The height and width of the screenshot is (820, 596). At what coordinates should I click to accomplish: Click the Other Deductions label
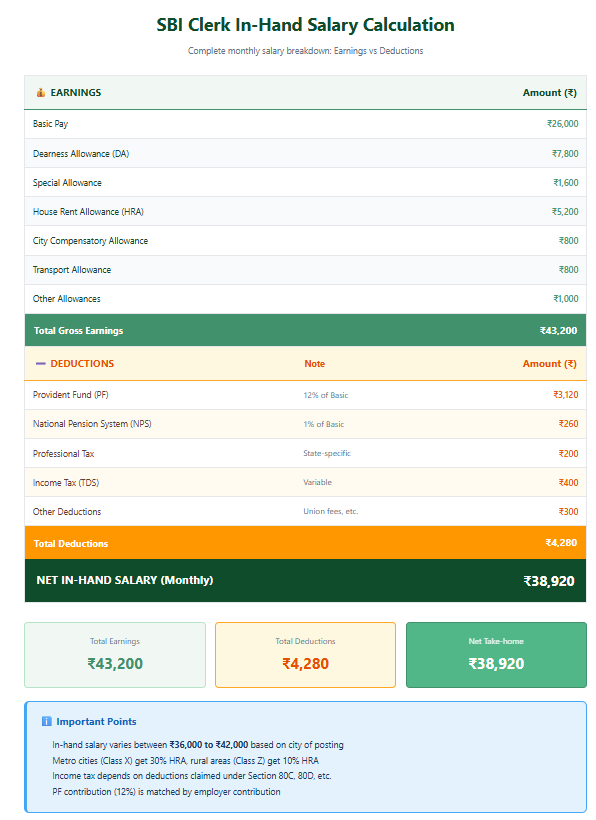67,511
